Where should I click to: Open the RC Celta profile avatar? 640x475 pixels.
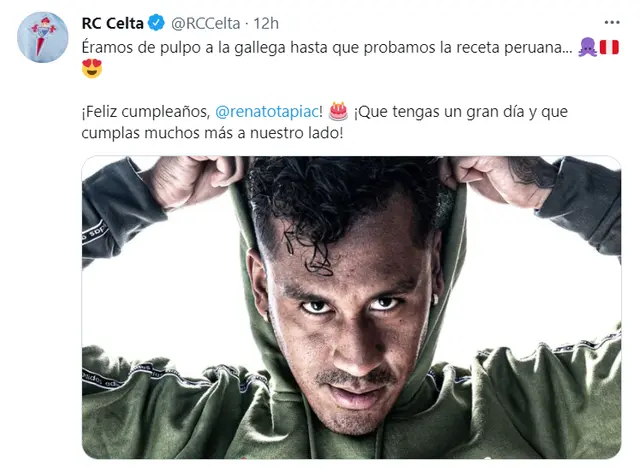point(42,37)
